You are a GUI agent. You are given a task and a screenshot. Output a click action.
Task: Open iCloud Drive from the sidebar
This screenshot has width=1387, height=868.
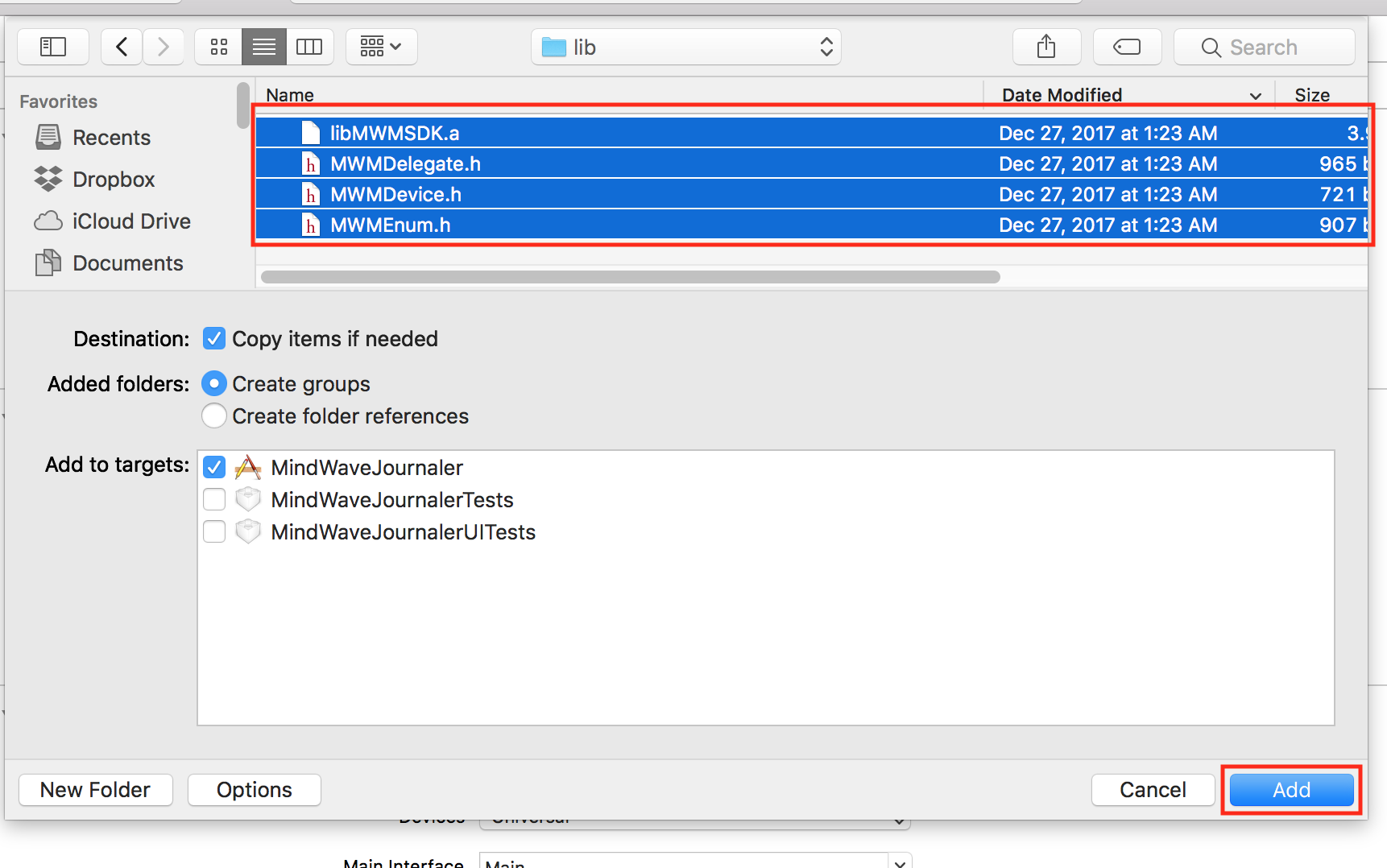[x=130, y=221]
